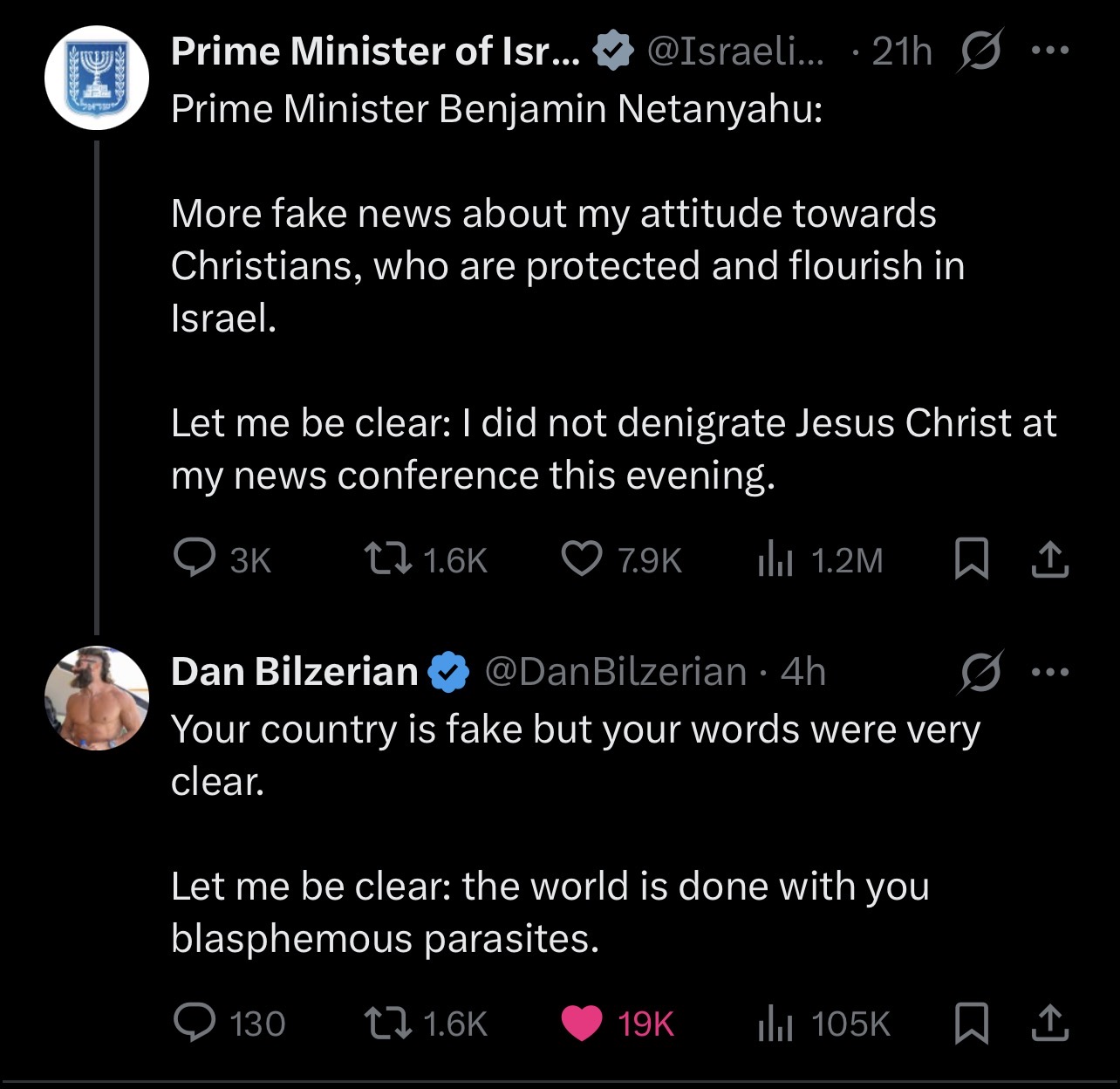1120x1089 pixels.
Task: Retweet Dan Bilzerian's reply
Action: (389, 1023)
